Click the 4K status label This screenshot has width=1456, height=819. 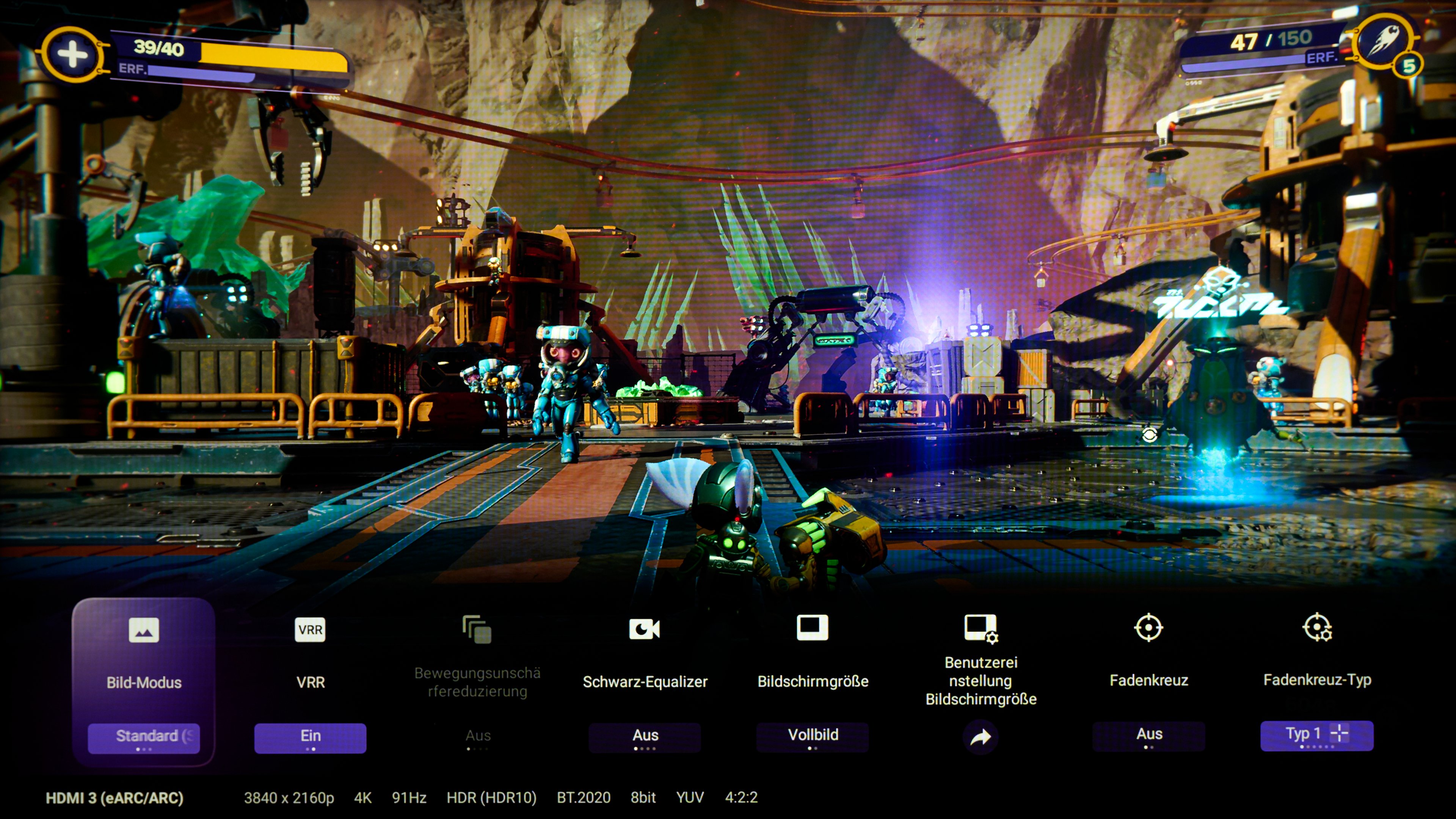pyautogui.click(x=362, y=797)
